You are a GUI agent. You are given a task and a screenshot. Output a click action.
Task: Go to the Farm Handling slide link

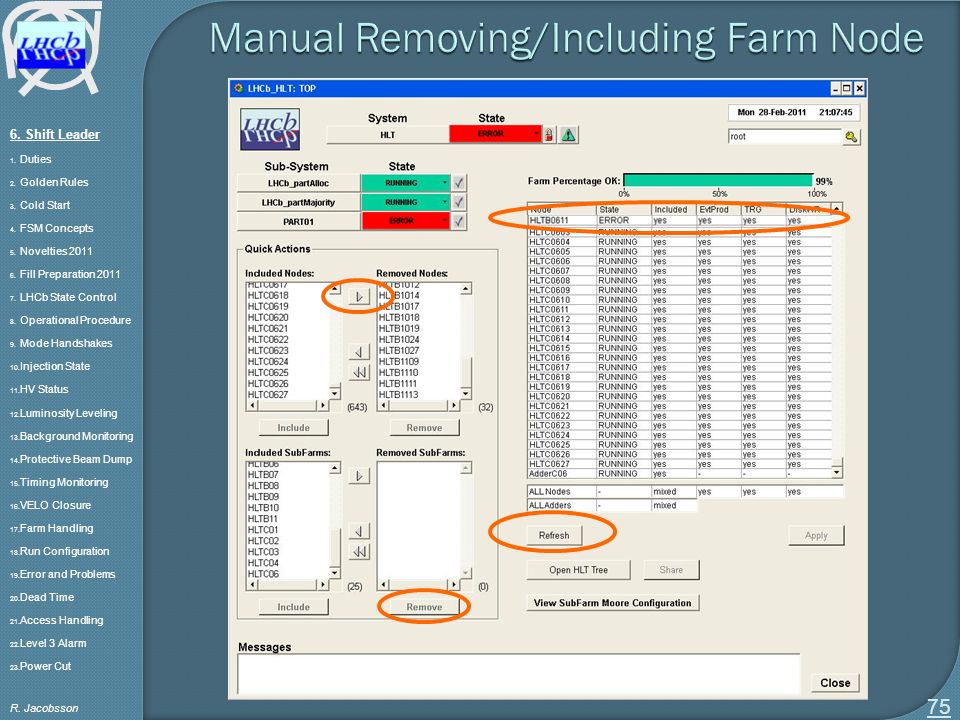(56, 528)
